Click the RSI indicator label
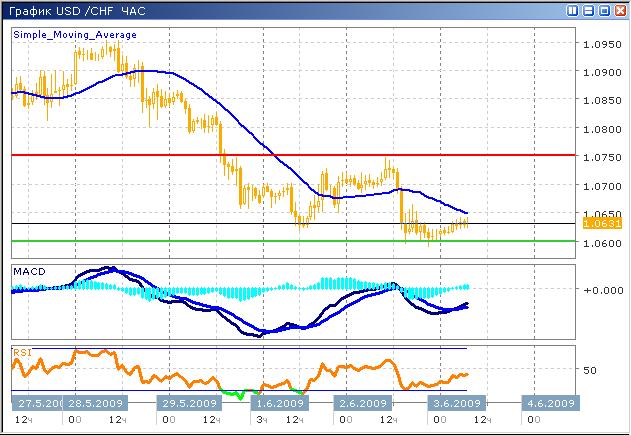 coord(22,351)
